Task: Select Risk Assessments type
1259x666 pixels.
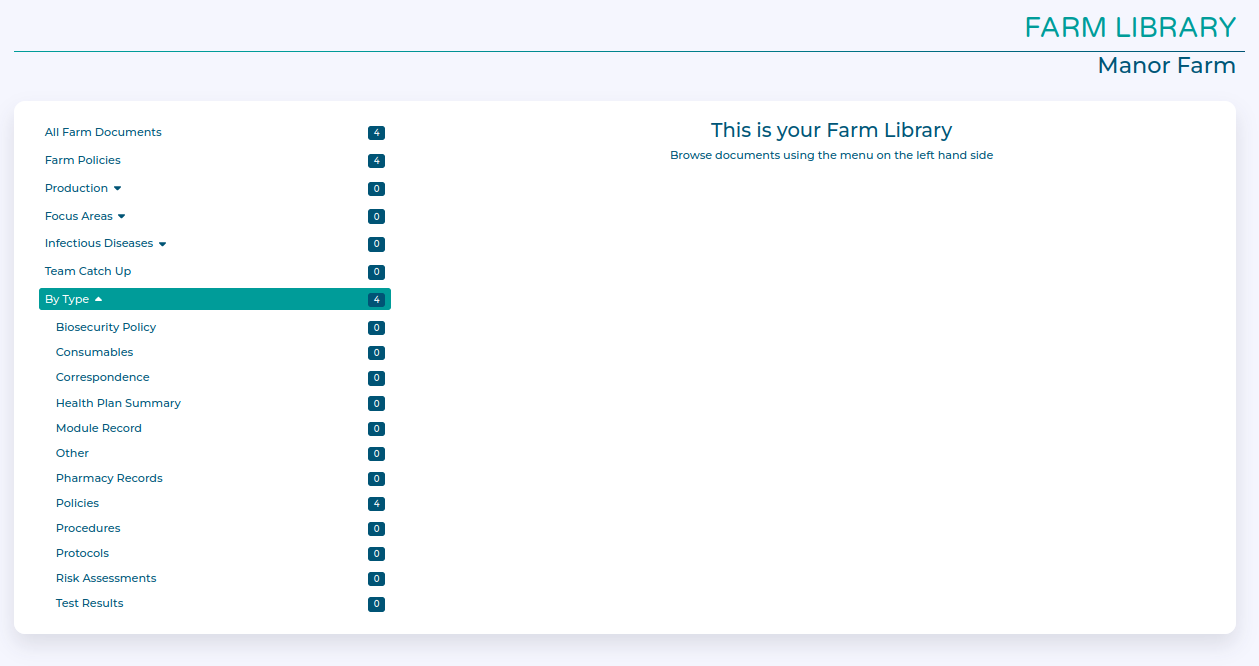Action: point(106,578)
